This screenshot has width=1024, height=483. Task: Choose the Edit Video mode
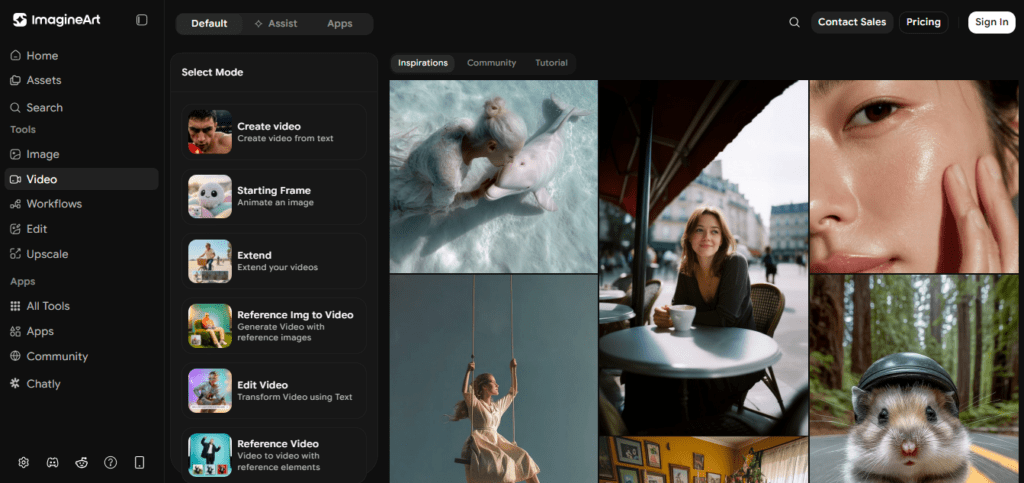(274, 390)
